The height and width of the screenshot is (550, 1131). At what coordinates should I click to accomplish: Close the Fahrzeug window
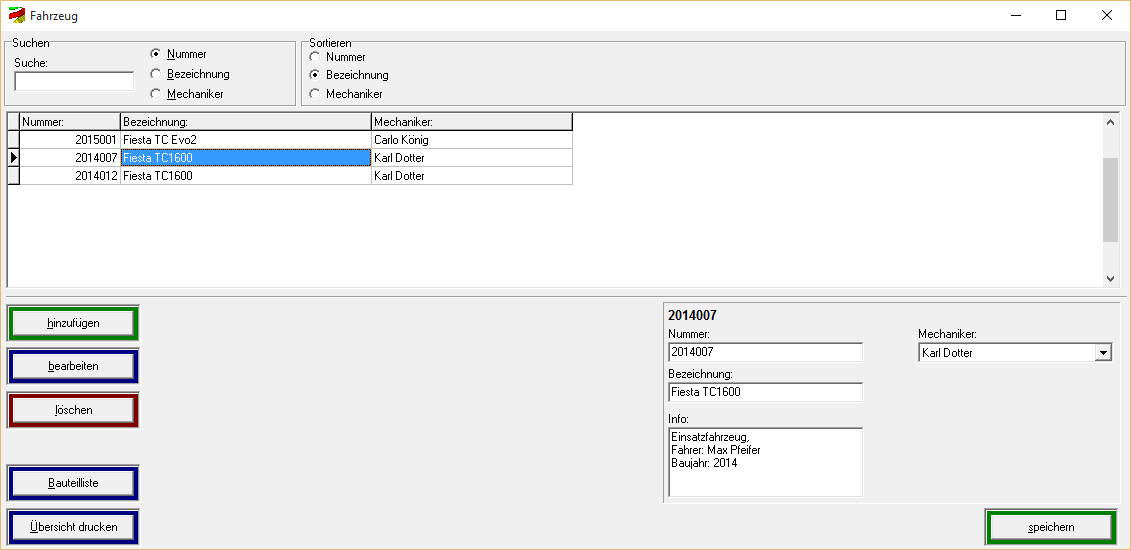[1106, 15]
